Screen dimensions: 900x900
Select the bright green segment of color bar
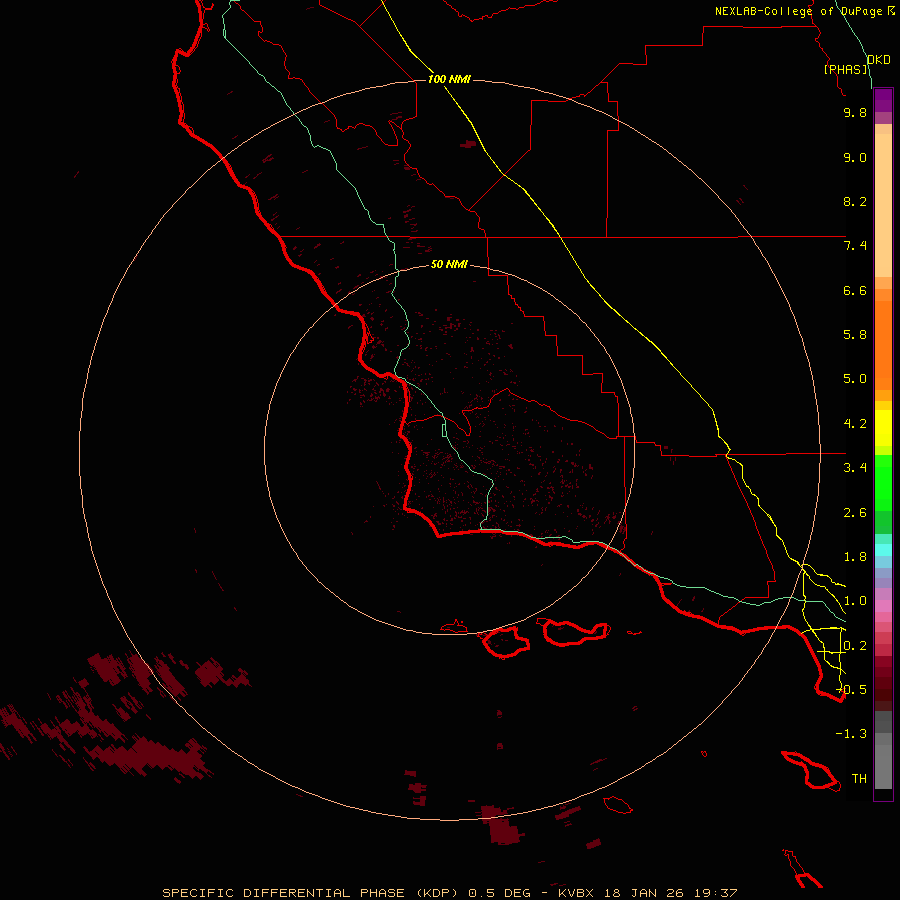point(883,482)
